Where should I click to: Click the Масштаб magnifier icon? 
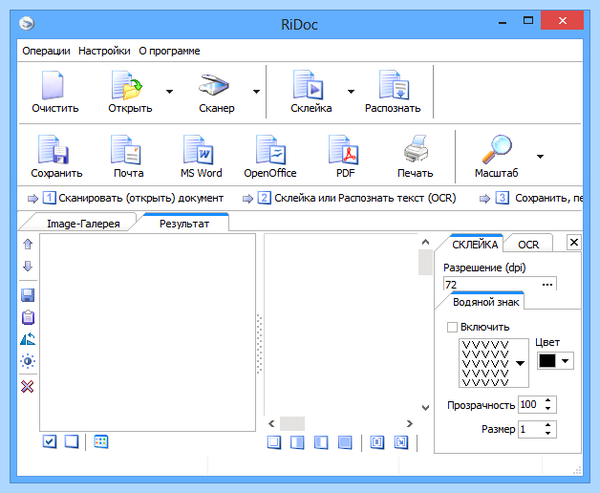coord(497,149)
